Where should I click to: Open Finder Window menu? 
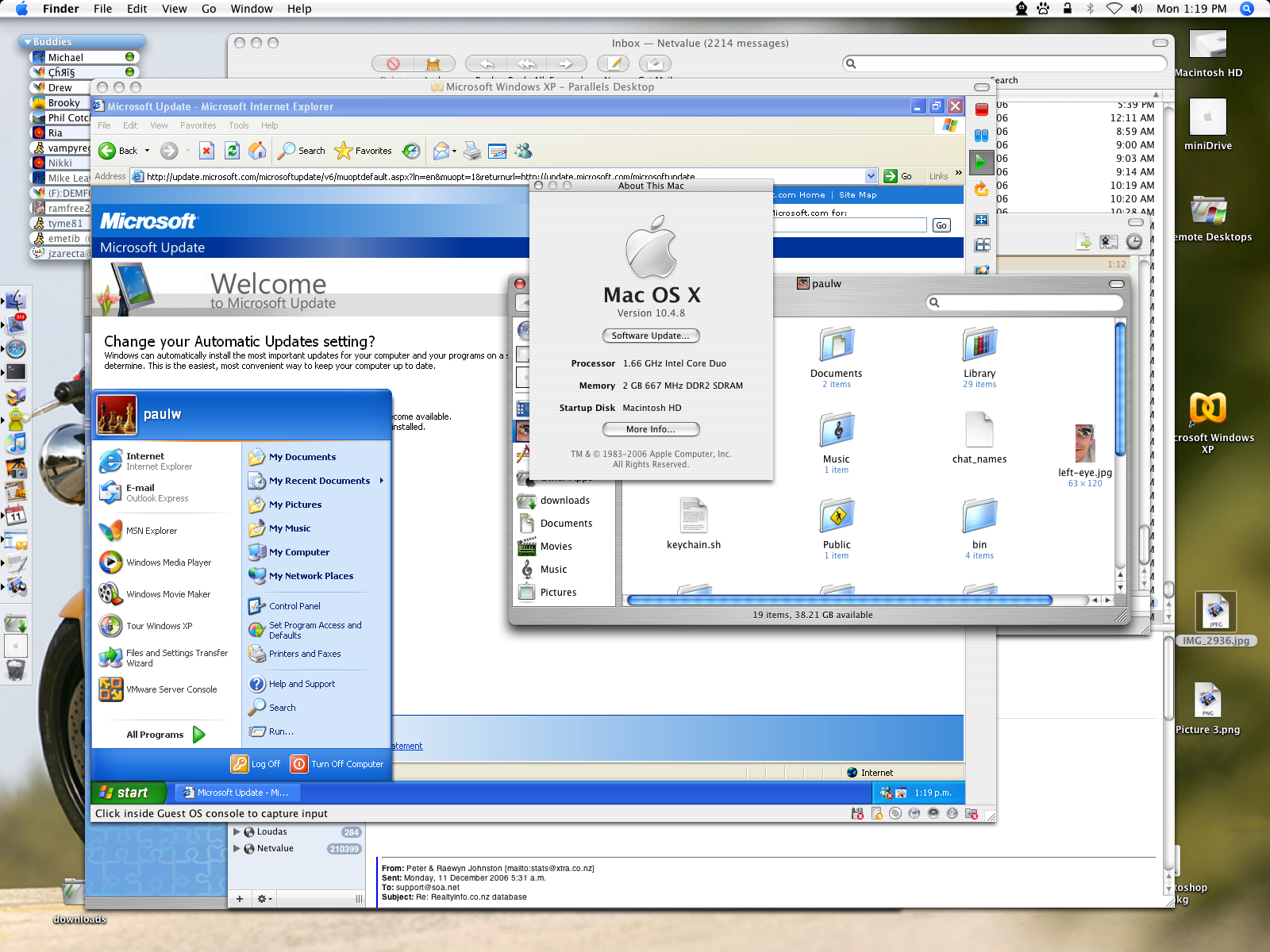click(252, 9)
